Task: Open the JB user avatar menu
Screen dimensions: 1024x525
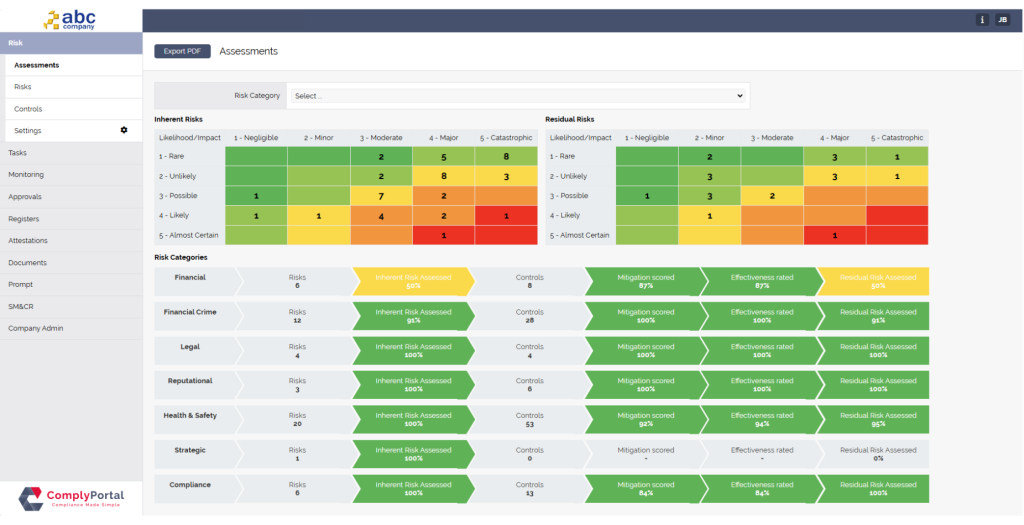Action: point(1002,19)
